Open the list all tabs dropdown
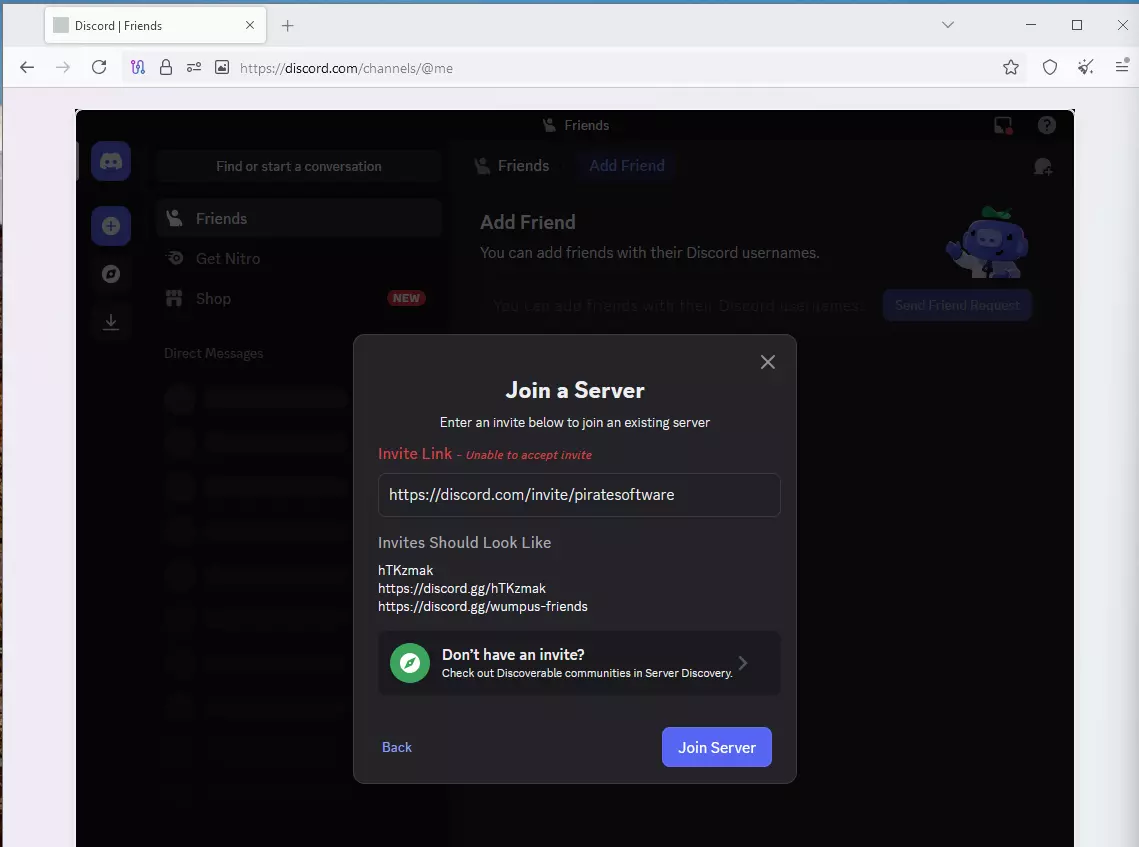 947,25
